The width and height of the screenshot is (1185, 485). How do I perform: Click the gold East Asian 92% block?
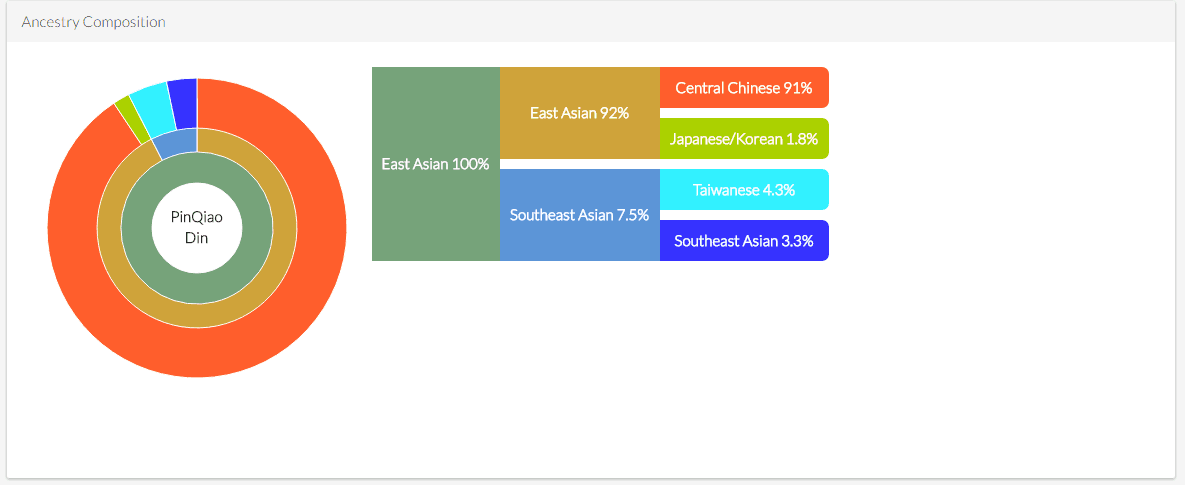pyautogui.click(x=580, y=113)
